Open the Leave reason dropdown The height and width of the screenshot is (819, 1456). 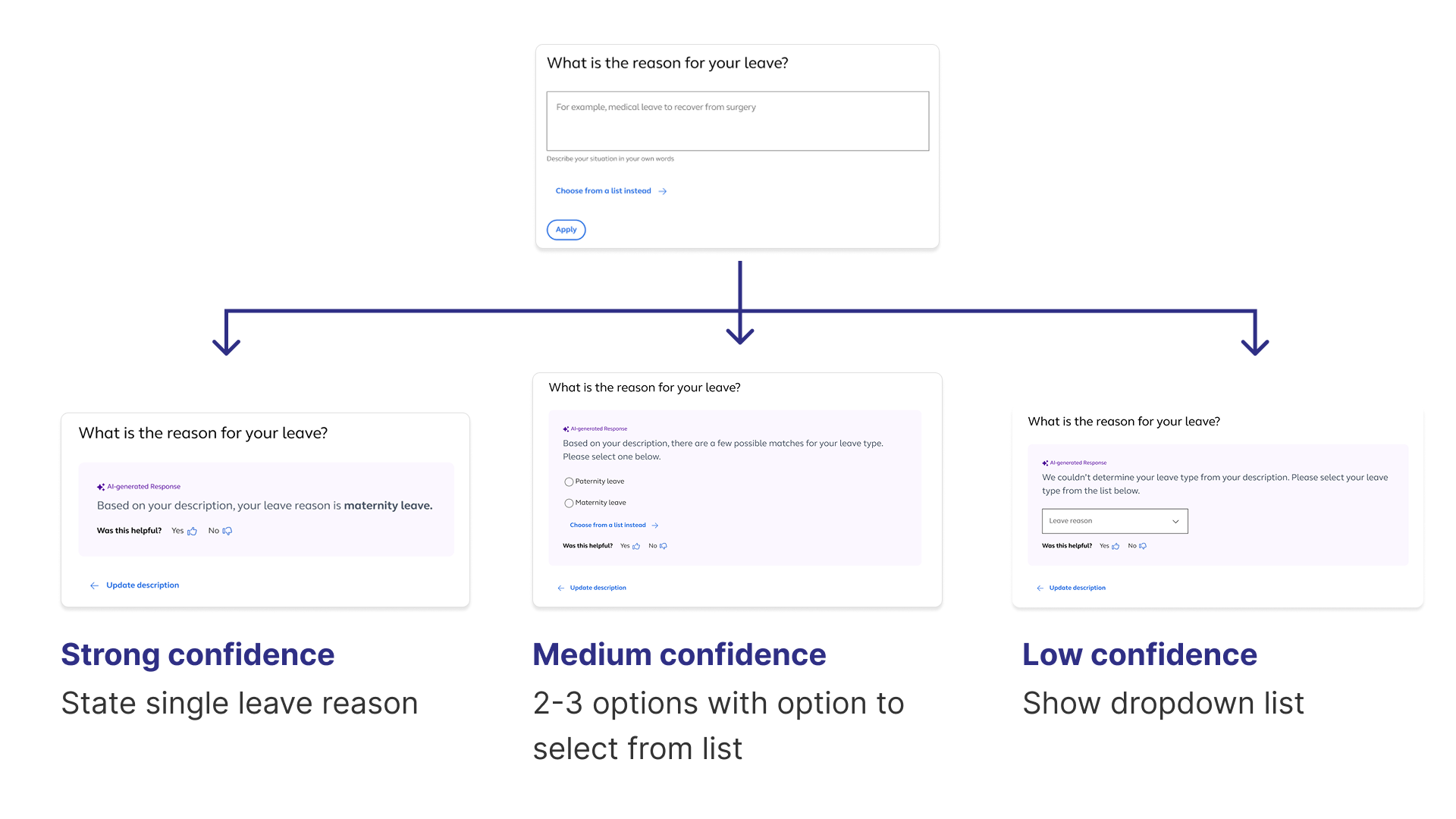point(1115,521)
